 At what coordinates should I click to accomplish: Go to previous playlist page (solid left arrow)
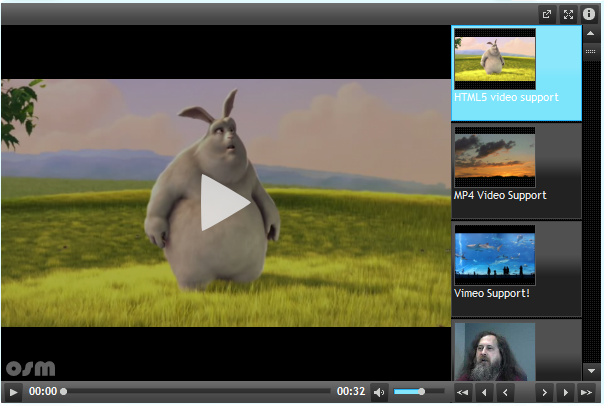pos(484,393)
